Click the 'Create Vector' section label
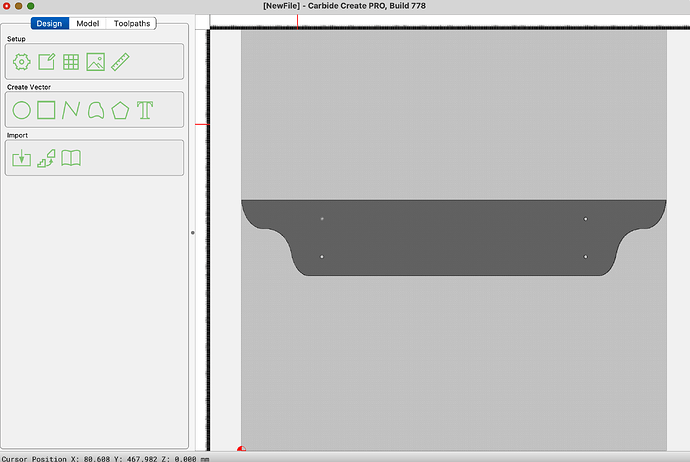This screenshot has height=462, width=690. [x=29, y=87]
